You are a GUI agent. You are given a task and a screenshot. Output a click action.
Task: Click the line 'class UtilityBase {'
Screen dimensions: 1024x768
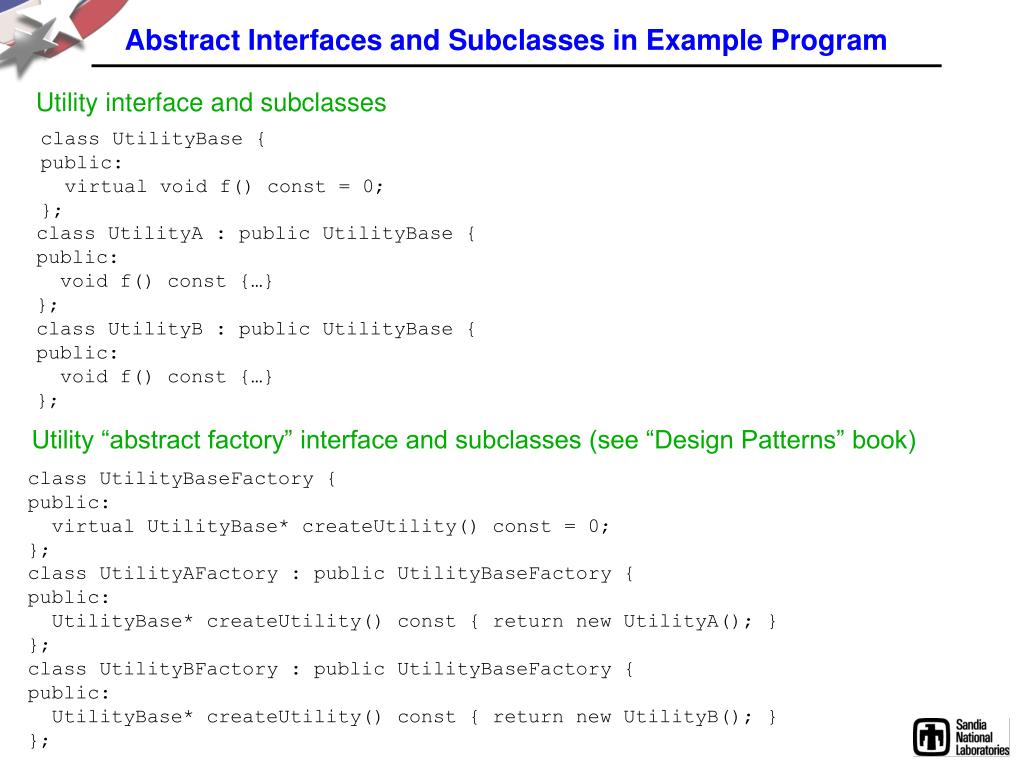[x=153, y=139]
